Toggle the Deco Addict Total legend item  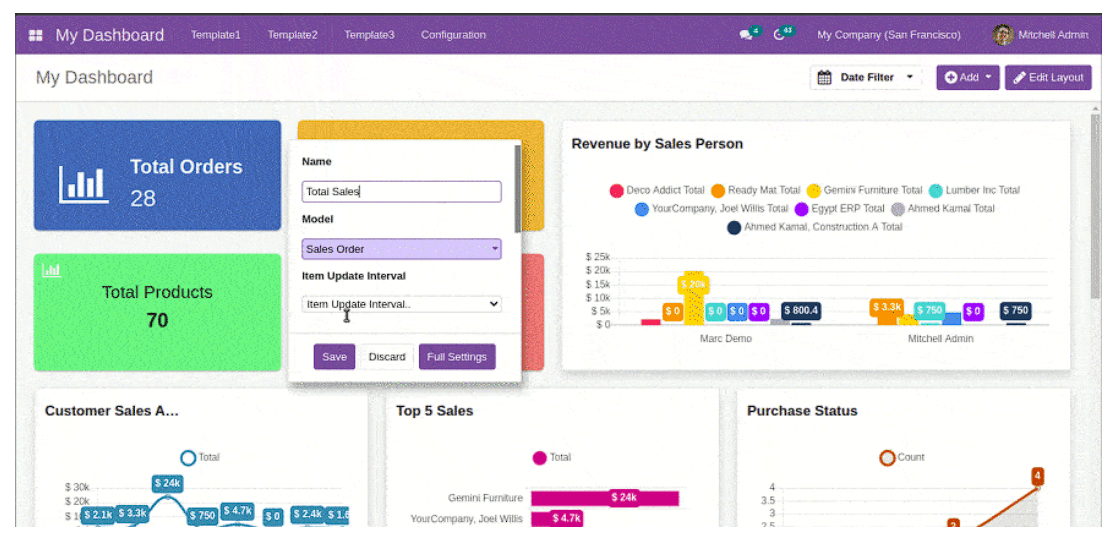656,190
